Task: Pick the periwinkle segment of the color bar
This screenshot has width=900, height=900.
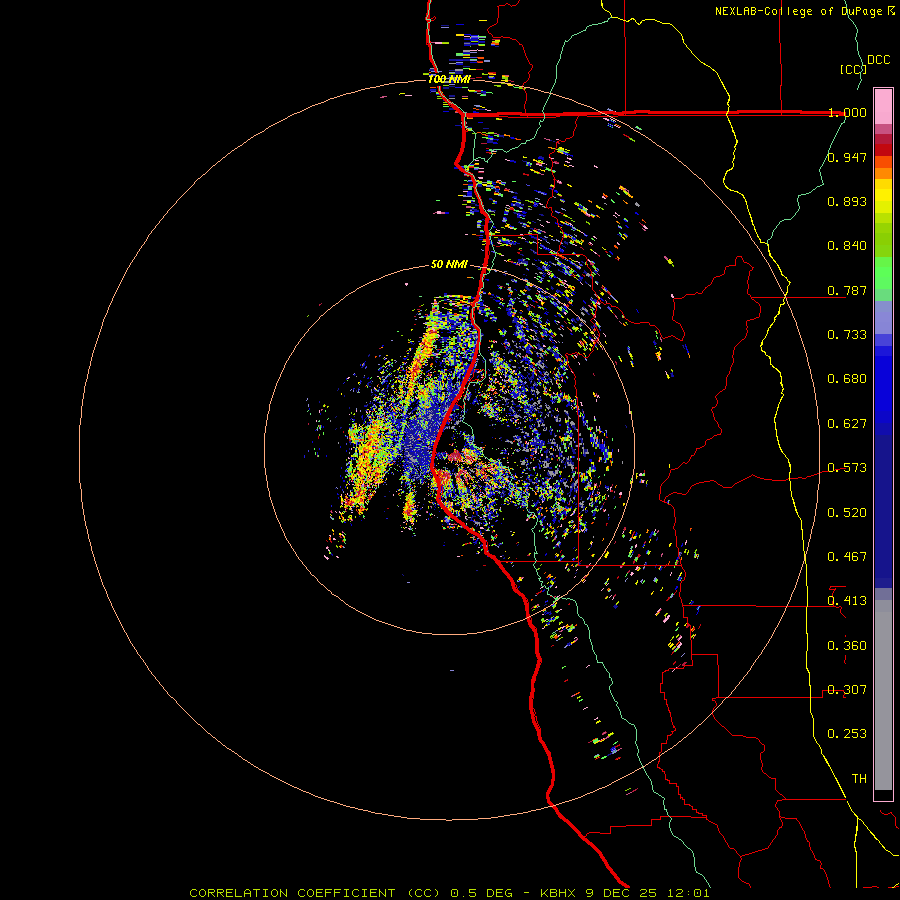Action: click(x=883, y=317)
